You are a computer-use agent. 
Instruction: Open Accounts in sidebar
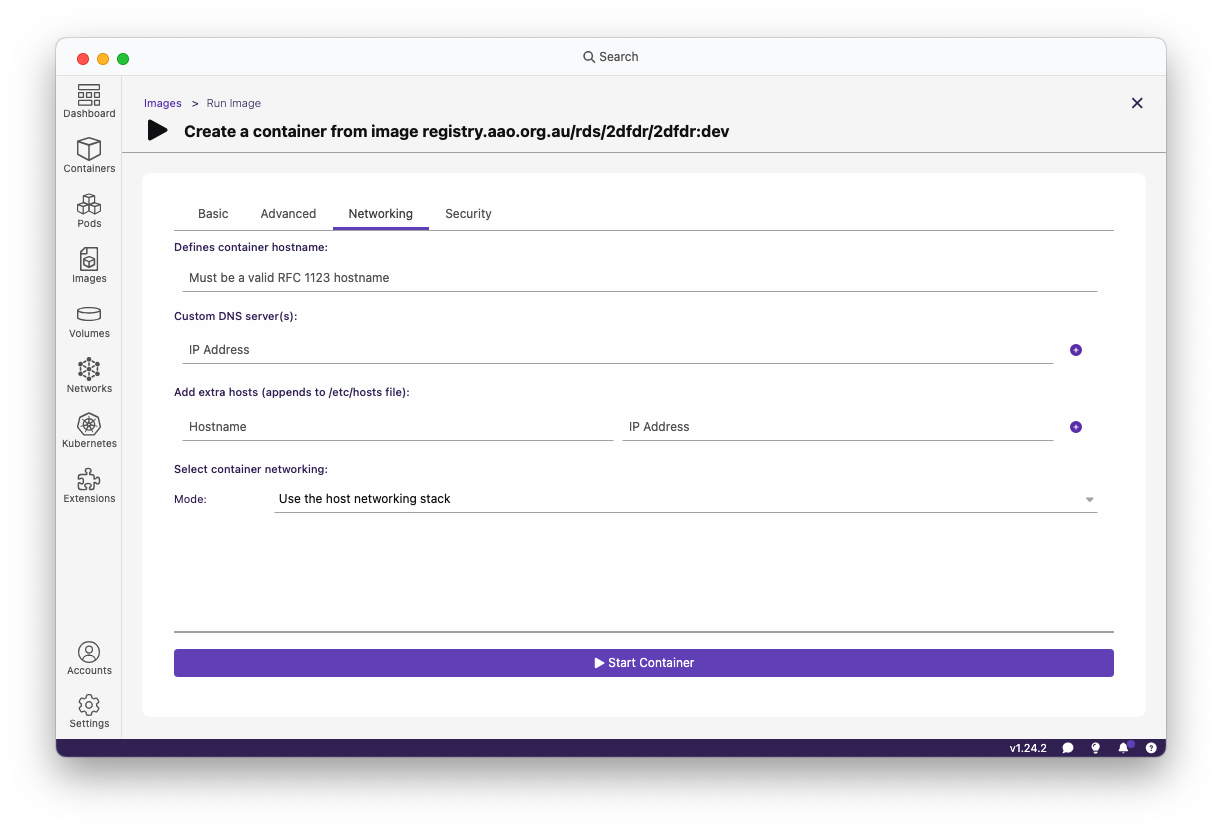tap(89, 658)
